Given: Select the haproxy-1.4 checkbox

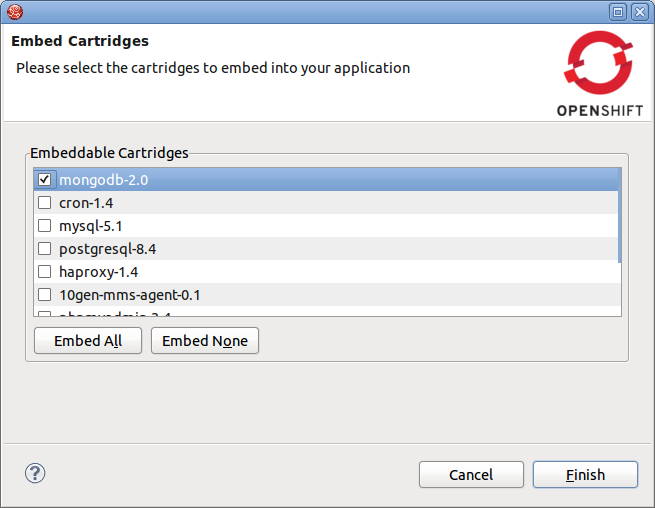Looking at the screenshot, I should [x=44, y=272].
